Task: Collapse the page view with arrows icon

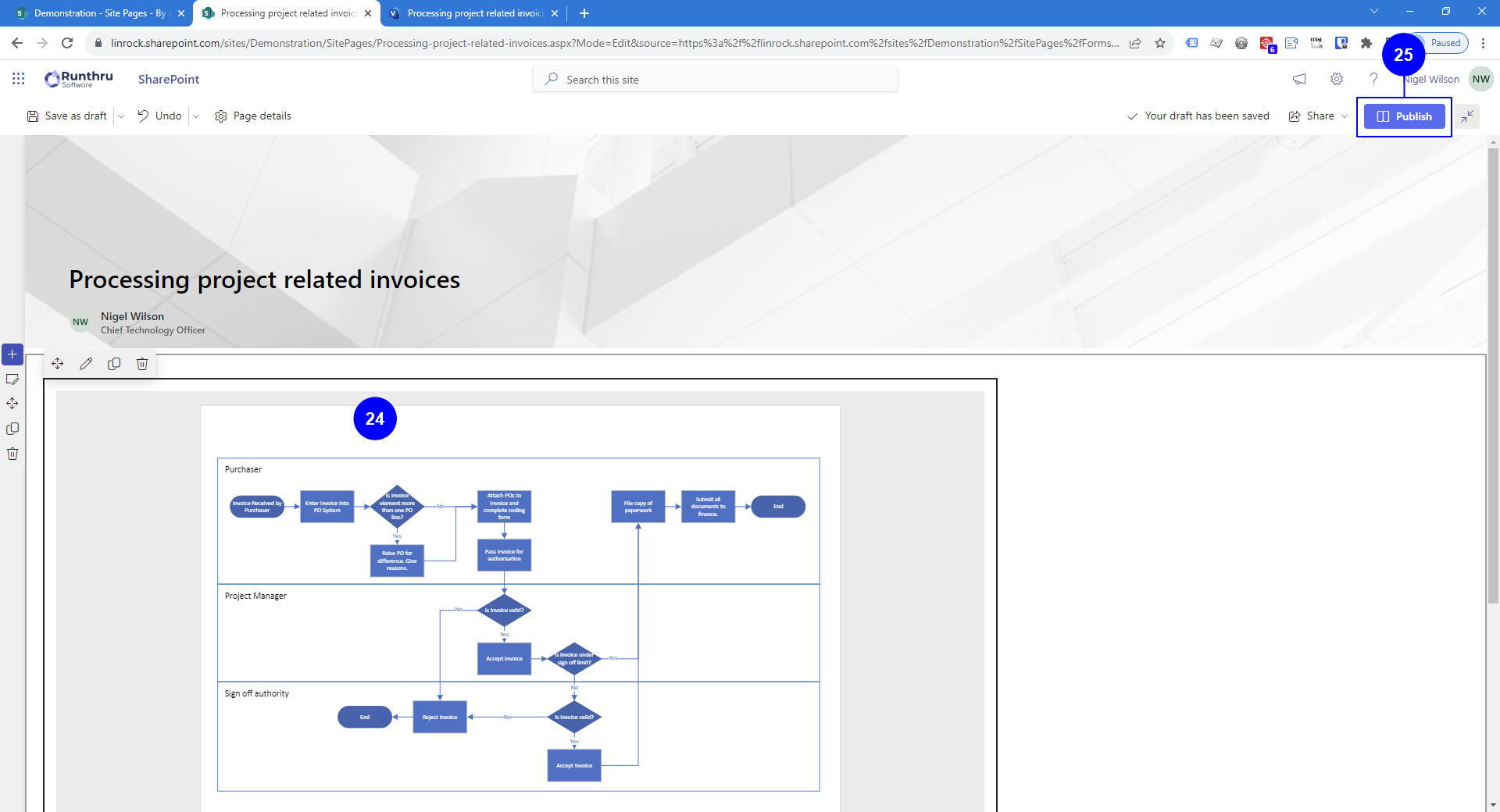Action: (1467, 116)
